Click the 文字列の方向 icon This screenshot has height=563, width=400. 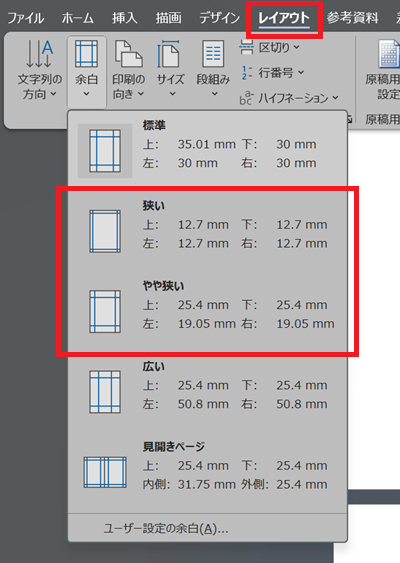pyautogui.click(x=39, y=54)
